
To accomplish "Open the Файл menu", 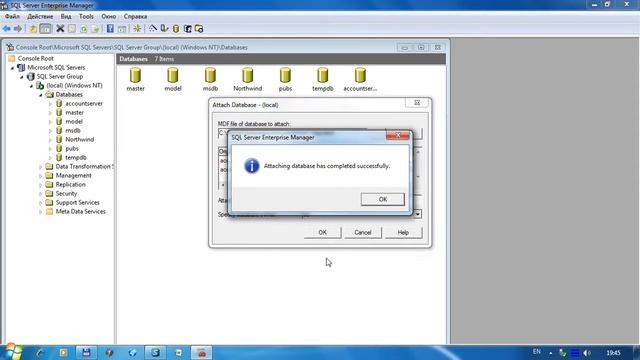I will tap(12, 16).
